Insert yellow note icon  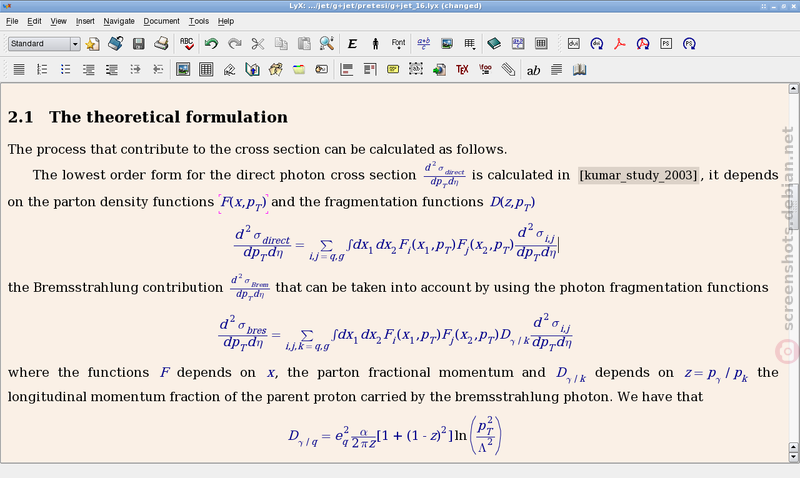(x=393, y=69)
